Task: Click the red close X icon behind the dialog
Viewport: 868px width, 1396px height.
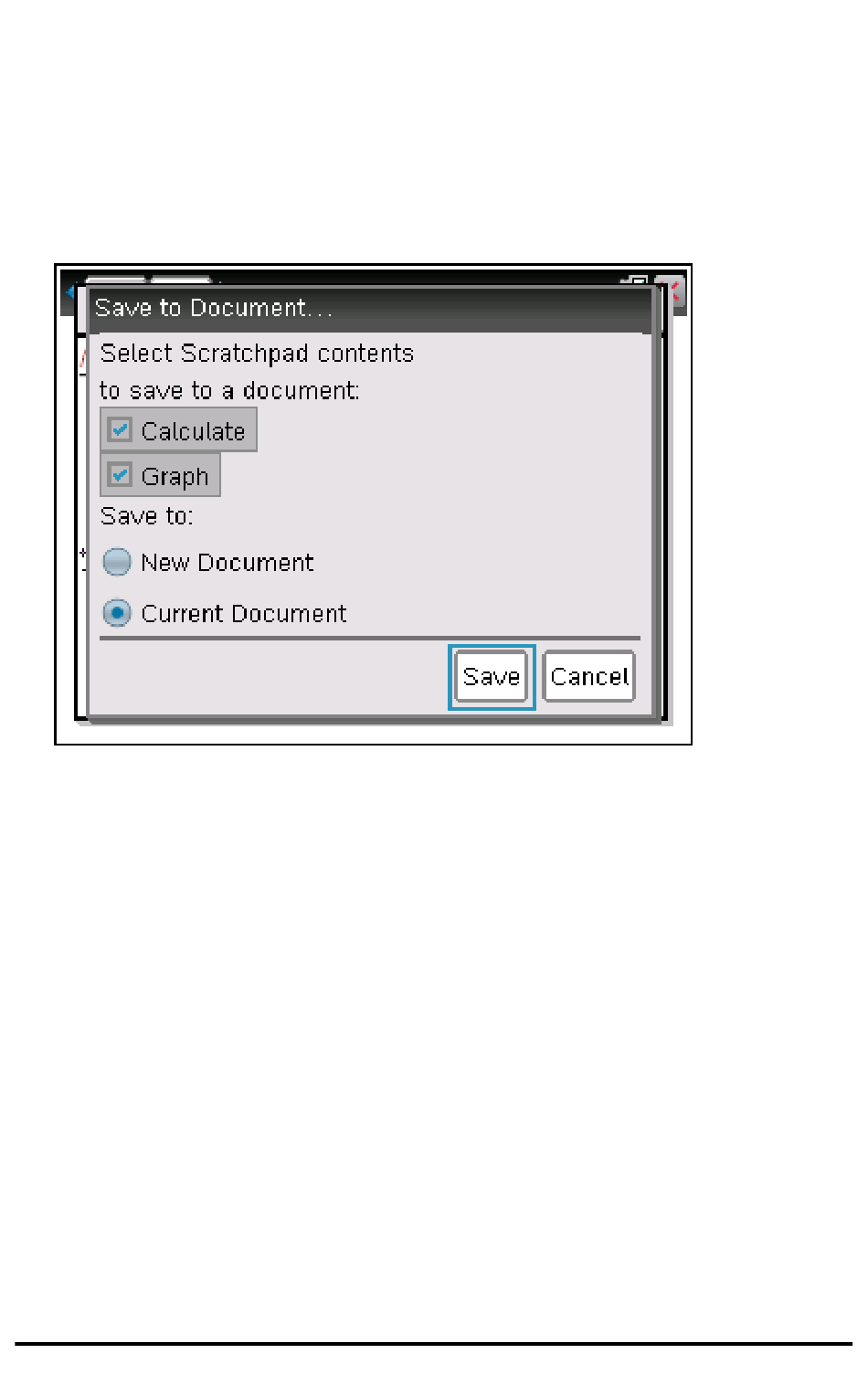Action: point(675,291)
